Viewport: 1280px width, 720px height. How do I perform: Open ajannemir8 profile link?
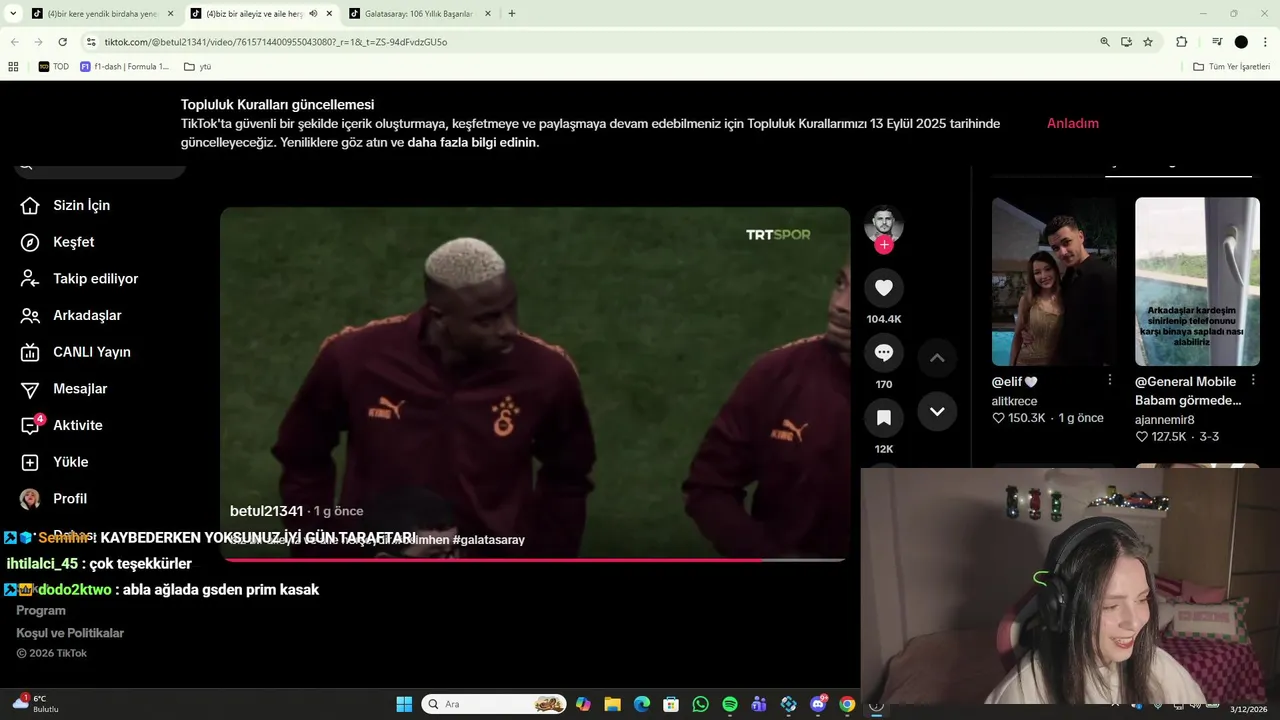(x=1165, y=420)
